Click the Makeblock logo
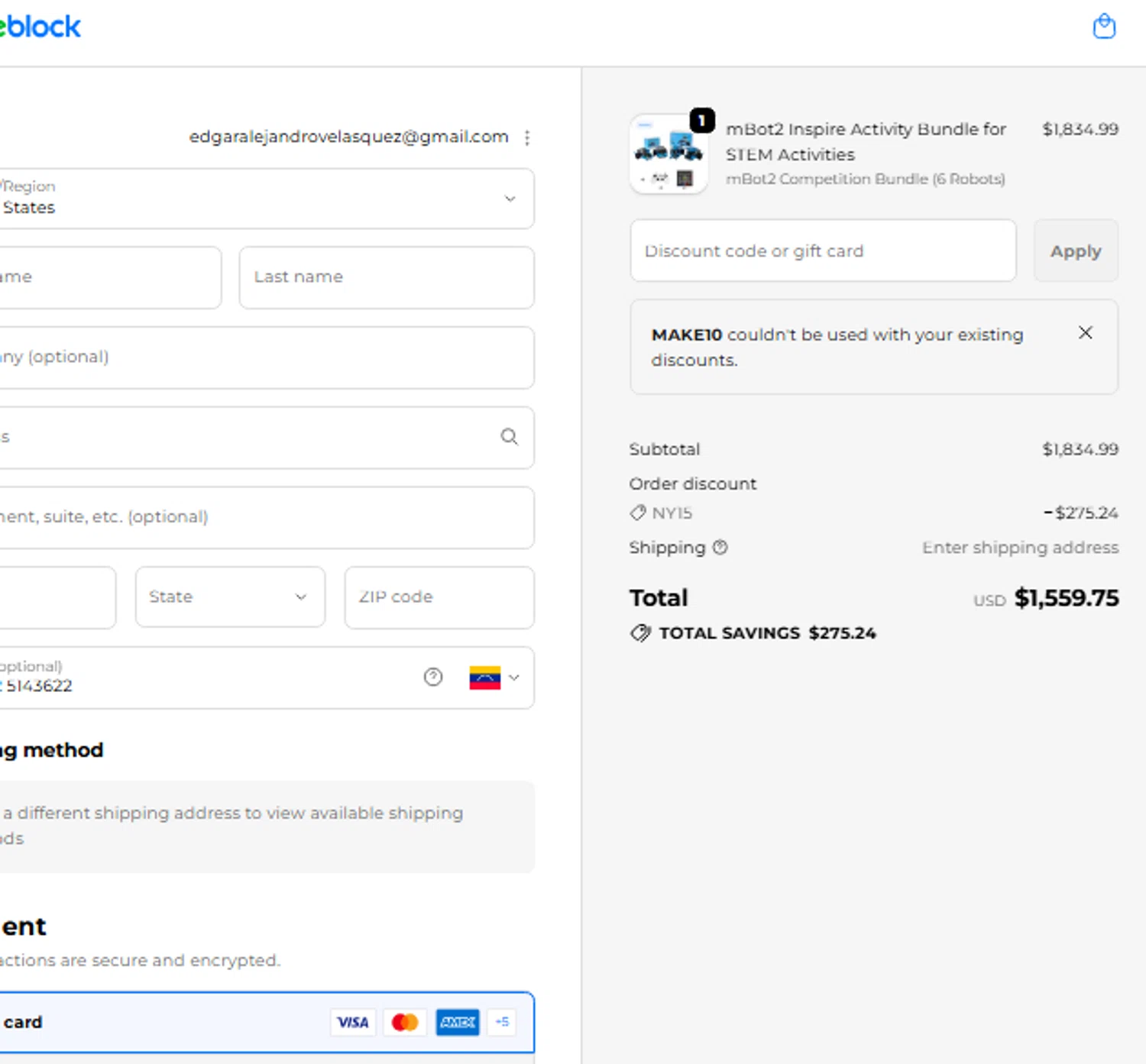The image size is (1146, 1064). point(40,27)
